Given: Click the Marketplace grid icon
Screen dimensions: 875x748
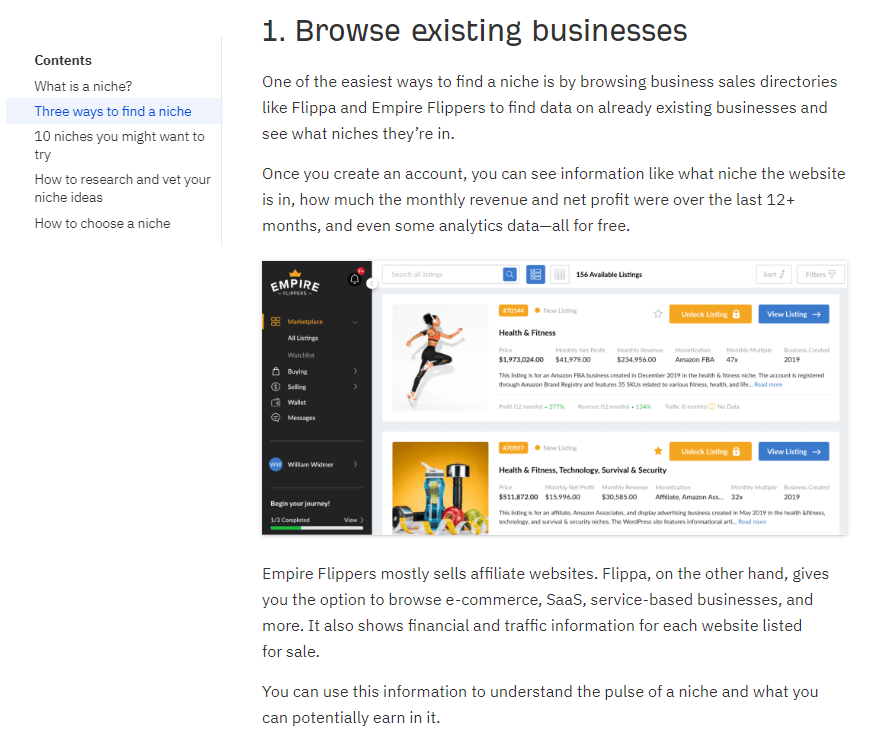Looking at the screenshot, I should click(275, 322).
